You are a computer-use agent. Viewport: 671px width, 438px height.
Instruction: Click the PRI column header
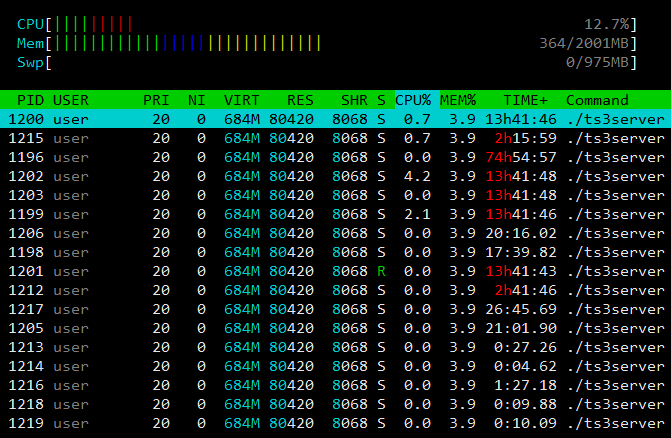pos(156,100)
